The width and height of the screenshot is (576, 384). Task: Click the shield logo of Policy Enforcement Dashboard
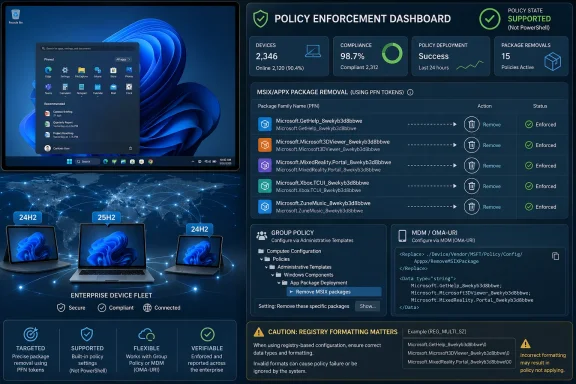(260, 19)
